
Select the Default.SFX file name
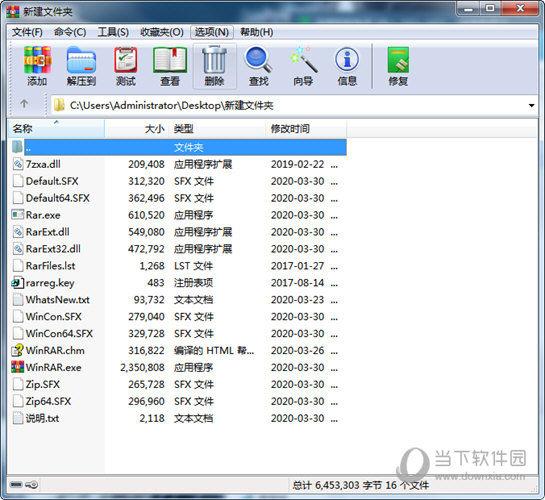tap(52, 181)
